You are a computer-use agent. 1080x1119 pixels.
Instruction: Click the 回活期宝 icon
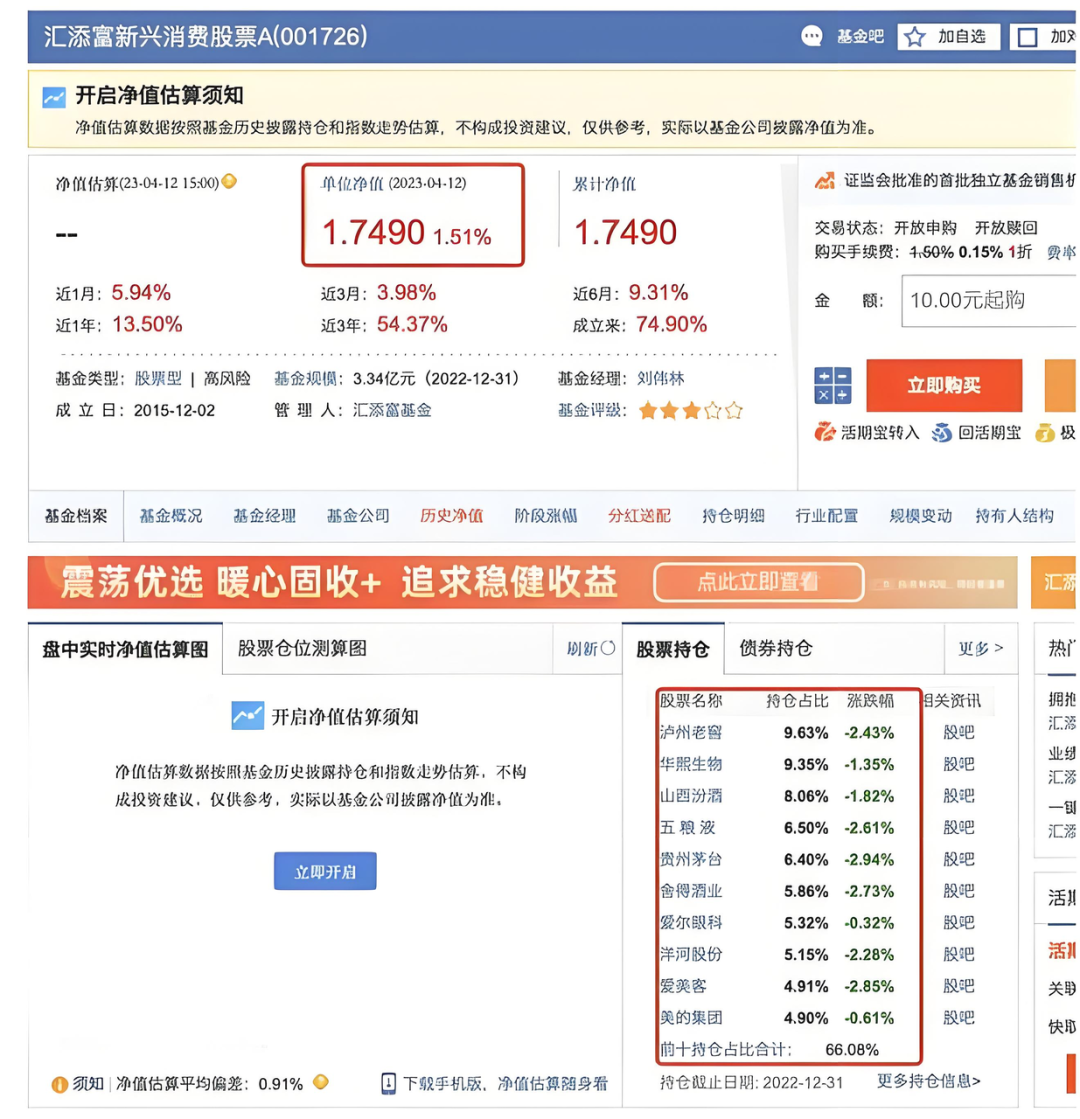tap(942, 433)
